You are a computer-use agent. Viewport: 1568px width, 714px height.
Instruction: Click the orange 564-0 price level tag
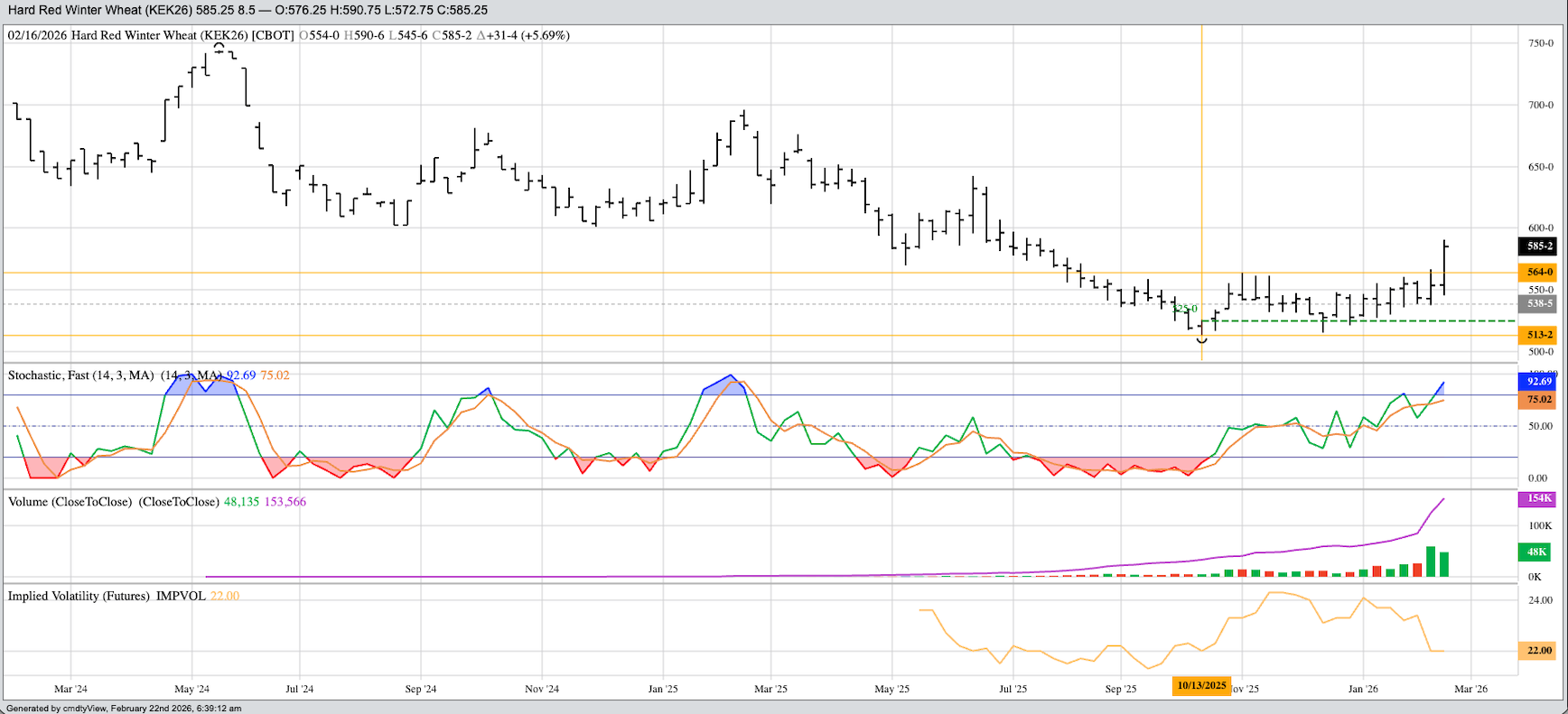click(x=1539, y=272)
